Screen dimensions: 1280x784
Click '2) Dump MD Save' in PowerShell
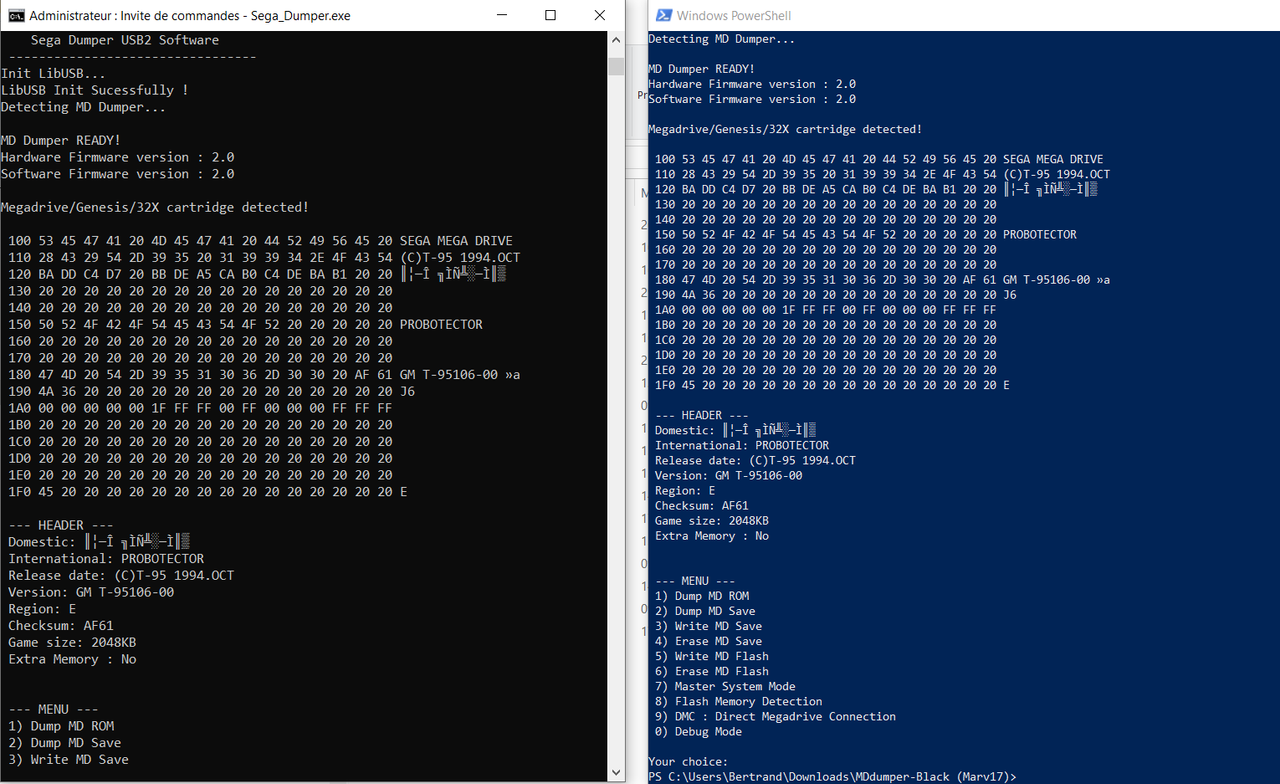point(705,611)
